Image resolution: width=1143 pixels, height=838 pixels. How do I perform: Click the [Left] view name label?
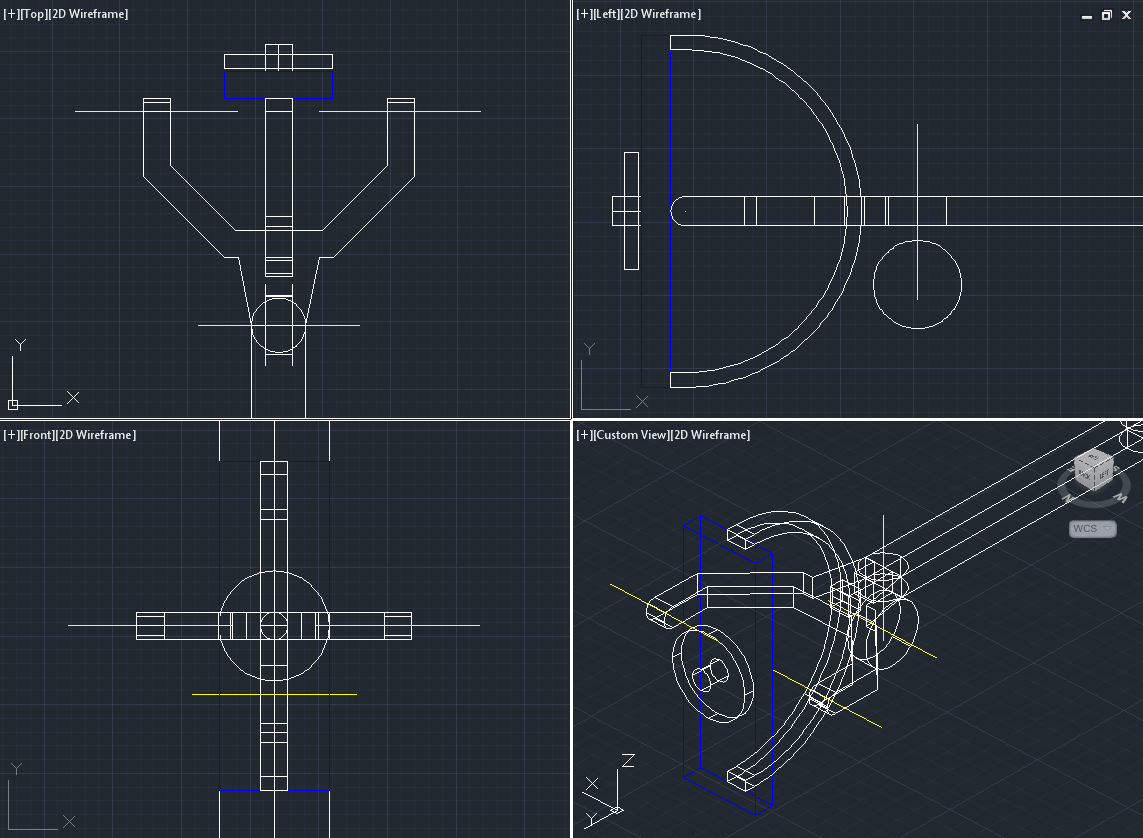coord(607,14)
